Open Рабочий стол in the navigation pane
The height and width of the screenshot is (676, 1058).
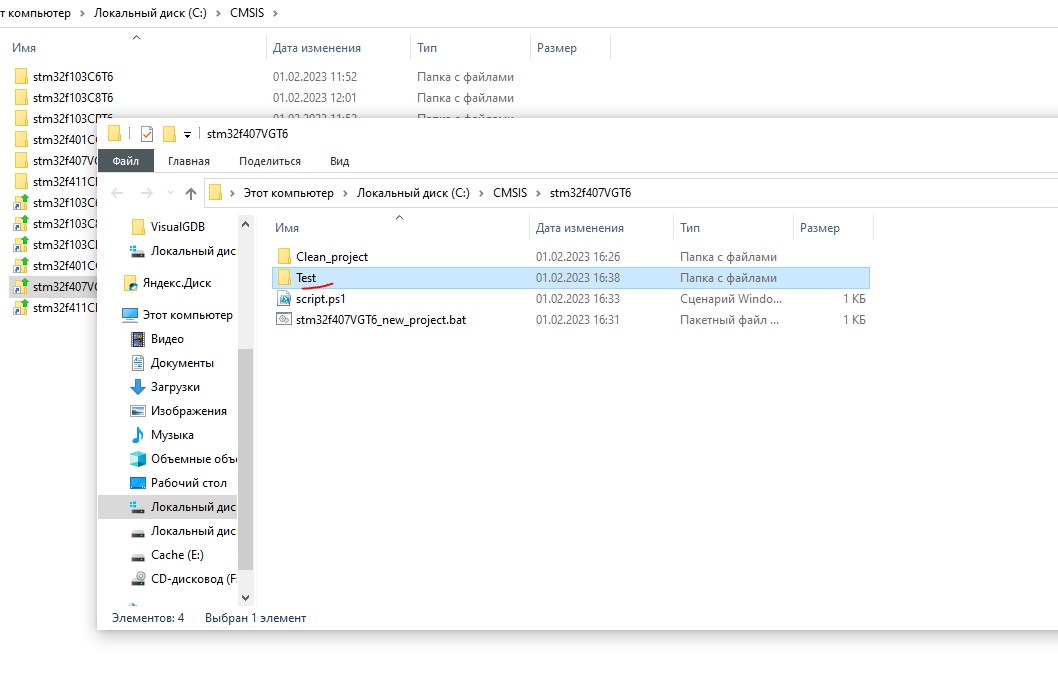[189, 483]
